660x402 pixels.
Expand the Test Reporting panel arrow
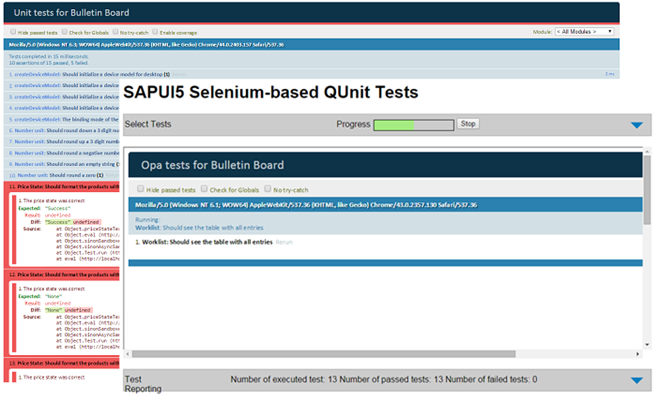click(637, 380)
